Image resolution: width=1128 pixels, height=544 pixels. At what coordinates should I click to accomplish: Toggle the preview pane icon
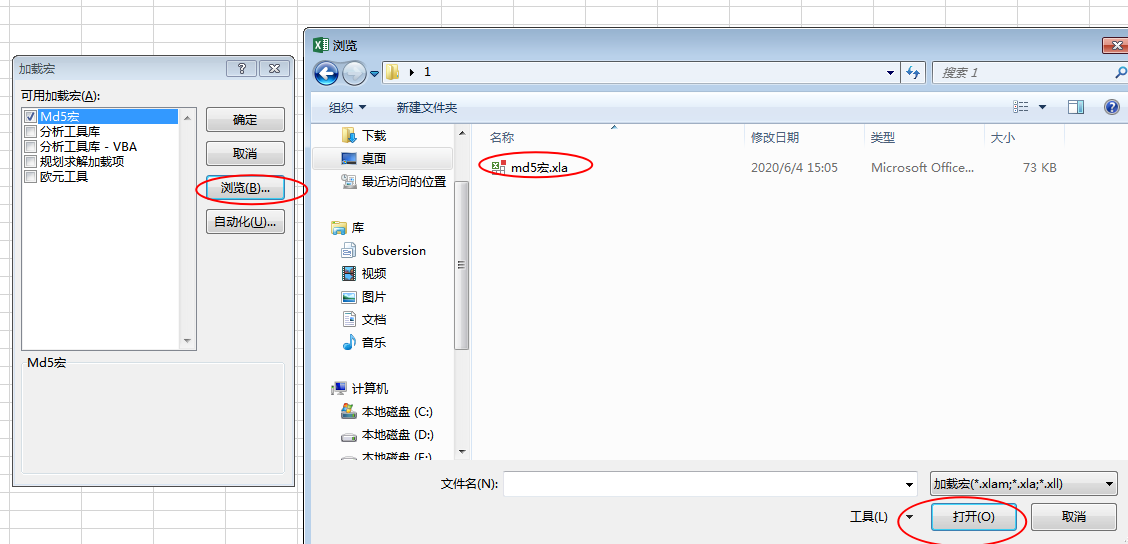[x=1076, y=107]
